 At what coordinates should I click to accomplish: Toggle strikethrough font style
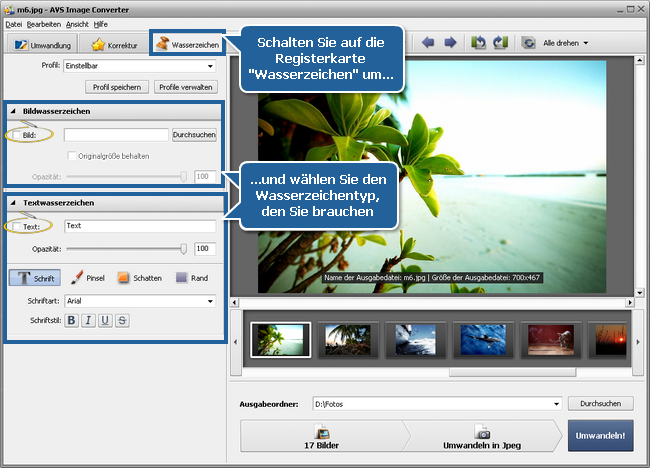122,320
